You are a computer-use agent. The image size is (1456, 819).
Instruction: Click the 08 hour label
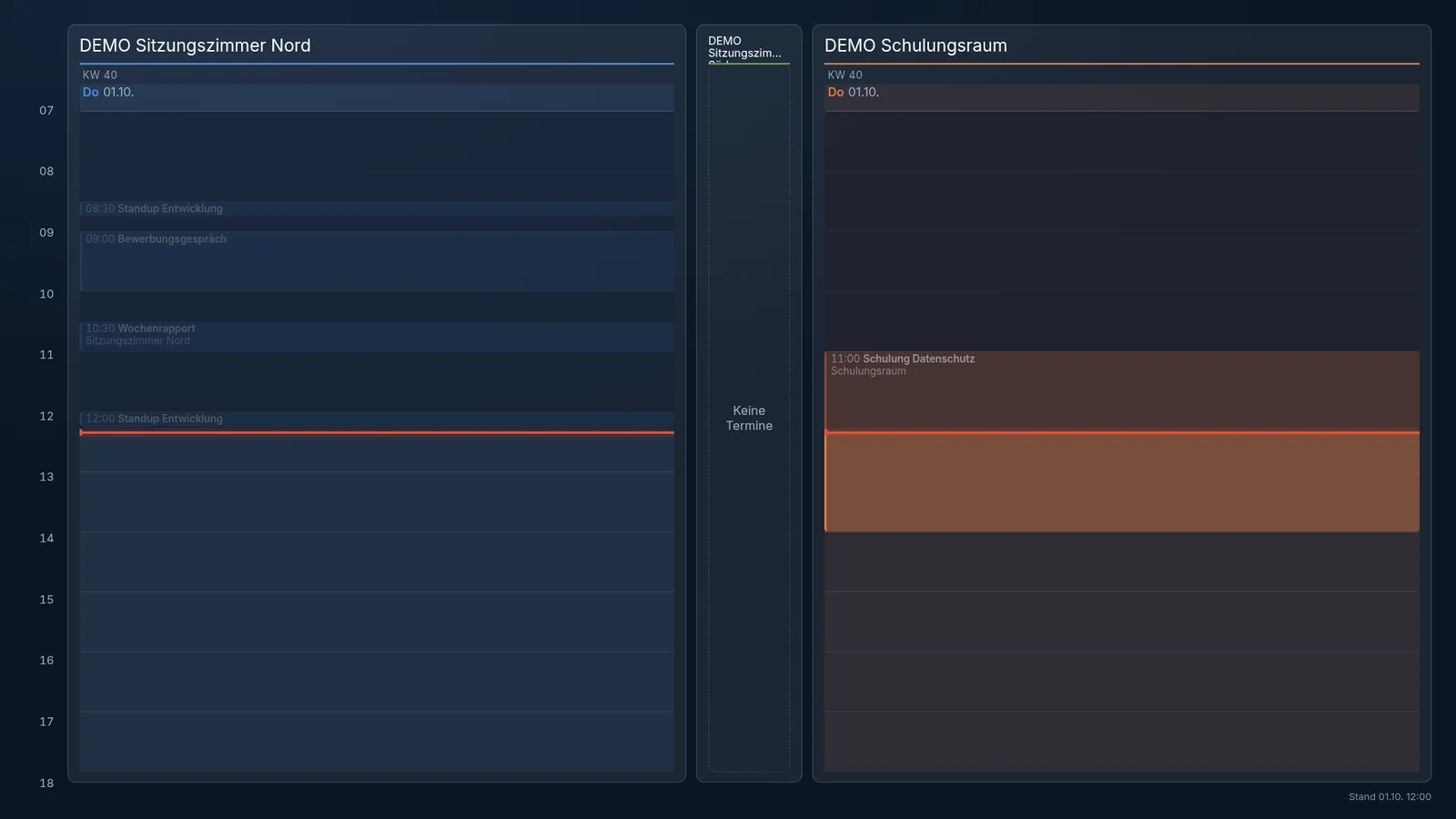click(46, 171)
